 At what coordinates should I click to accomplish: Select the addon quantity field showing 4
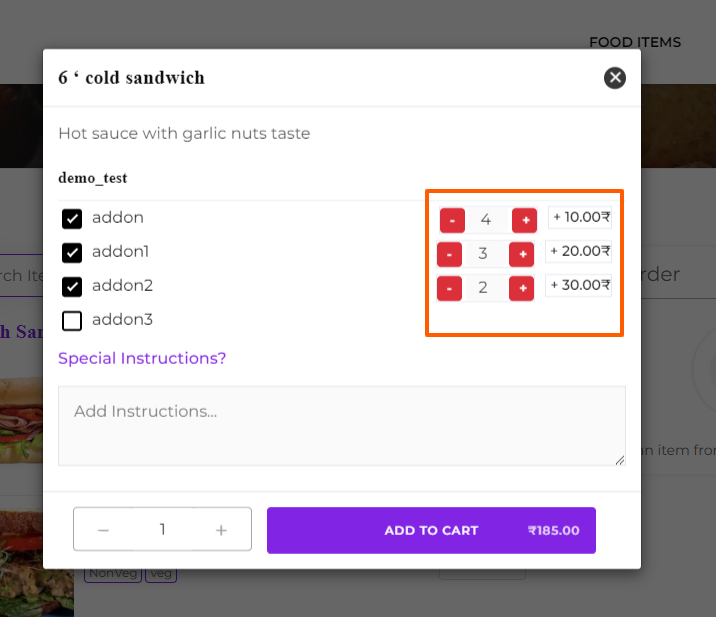point(486,220)
